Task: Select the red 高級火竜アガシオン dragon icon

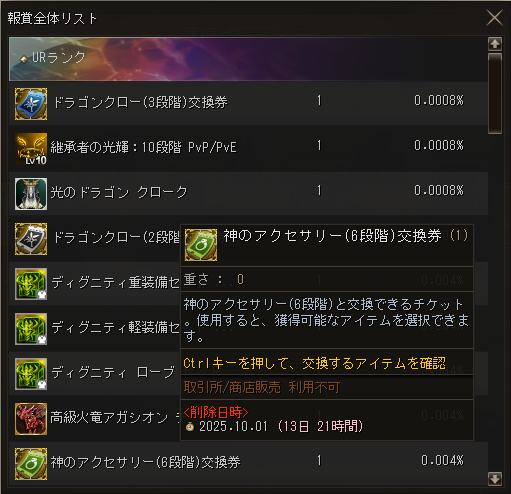Action: 31,419
